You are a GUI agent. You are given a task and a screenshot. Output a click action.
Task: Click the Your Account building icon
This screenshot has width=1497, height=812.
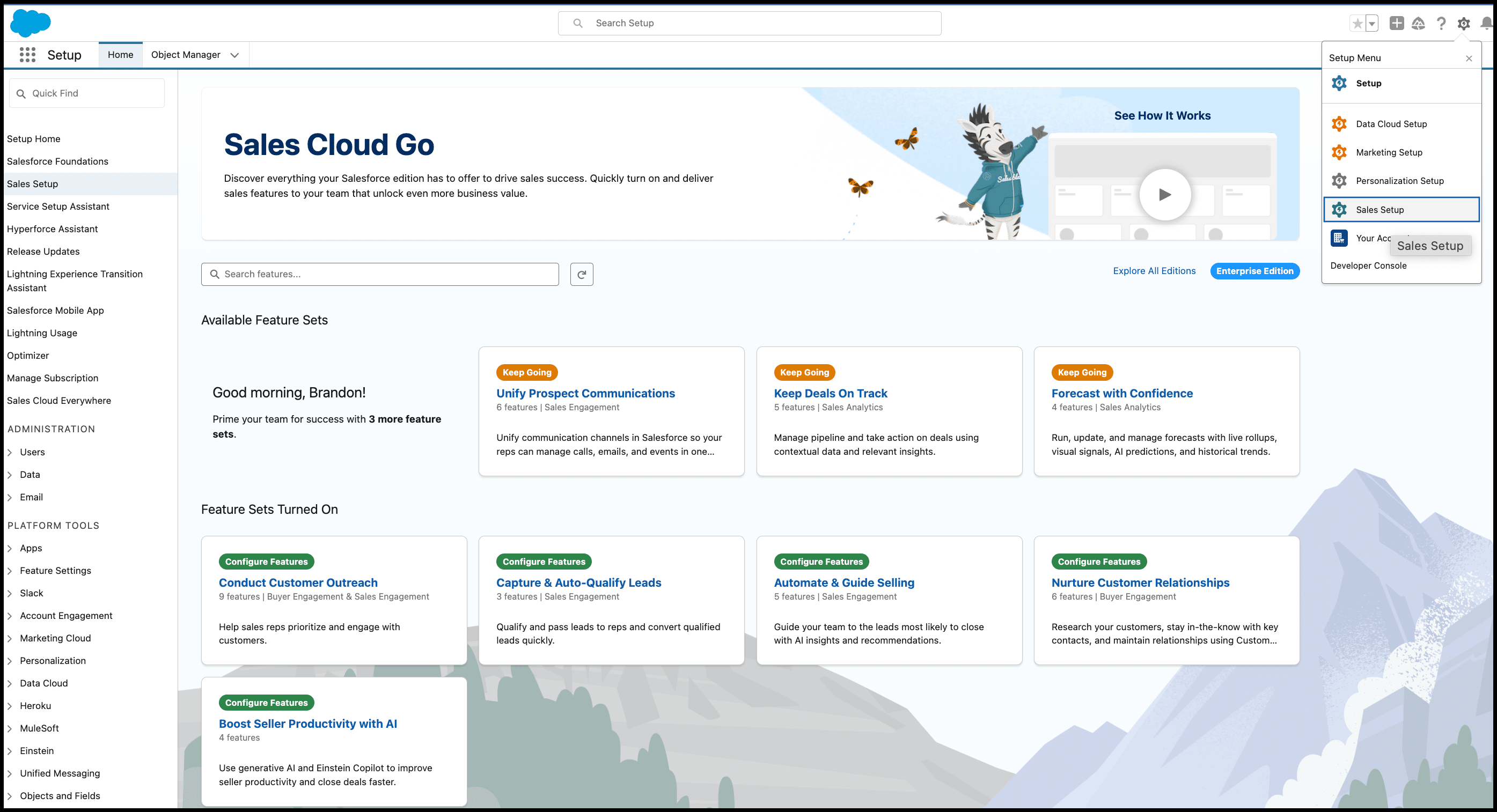point(1339,238)
